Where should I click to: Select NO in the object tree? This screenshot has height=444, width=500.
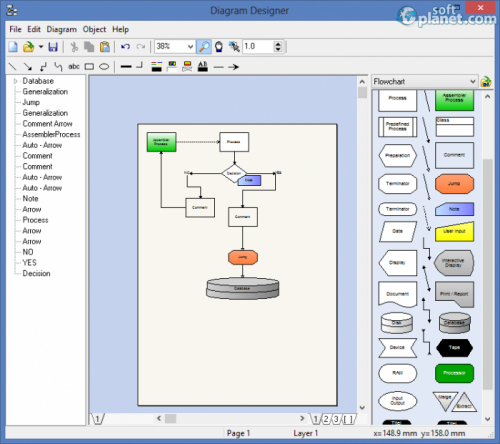28,252
